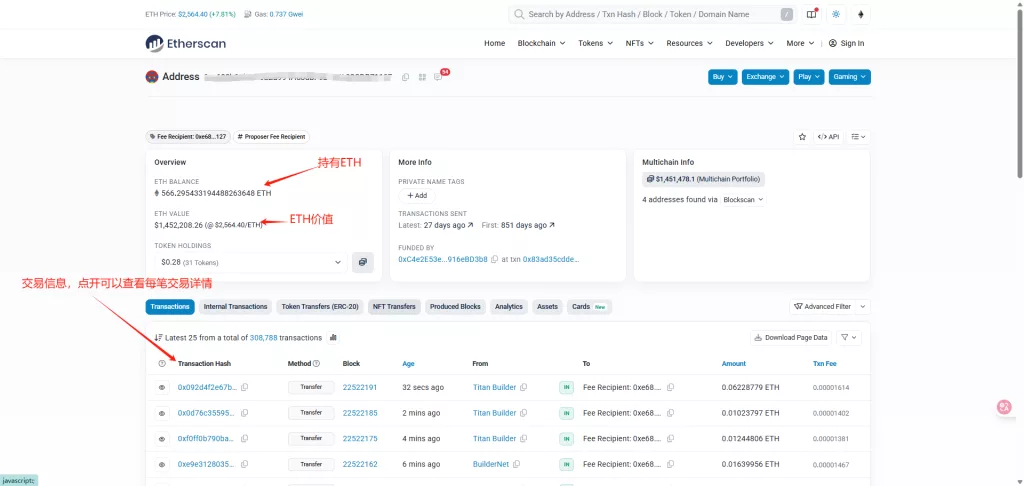The image size is (1024, 486).
Task: Toggle the Txn Fee column display
Action: click(824, 363)
